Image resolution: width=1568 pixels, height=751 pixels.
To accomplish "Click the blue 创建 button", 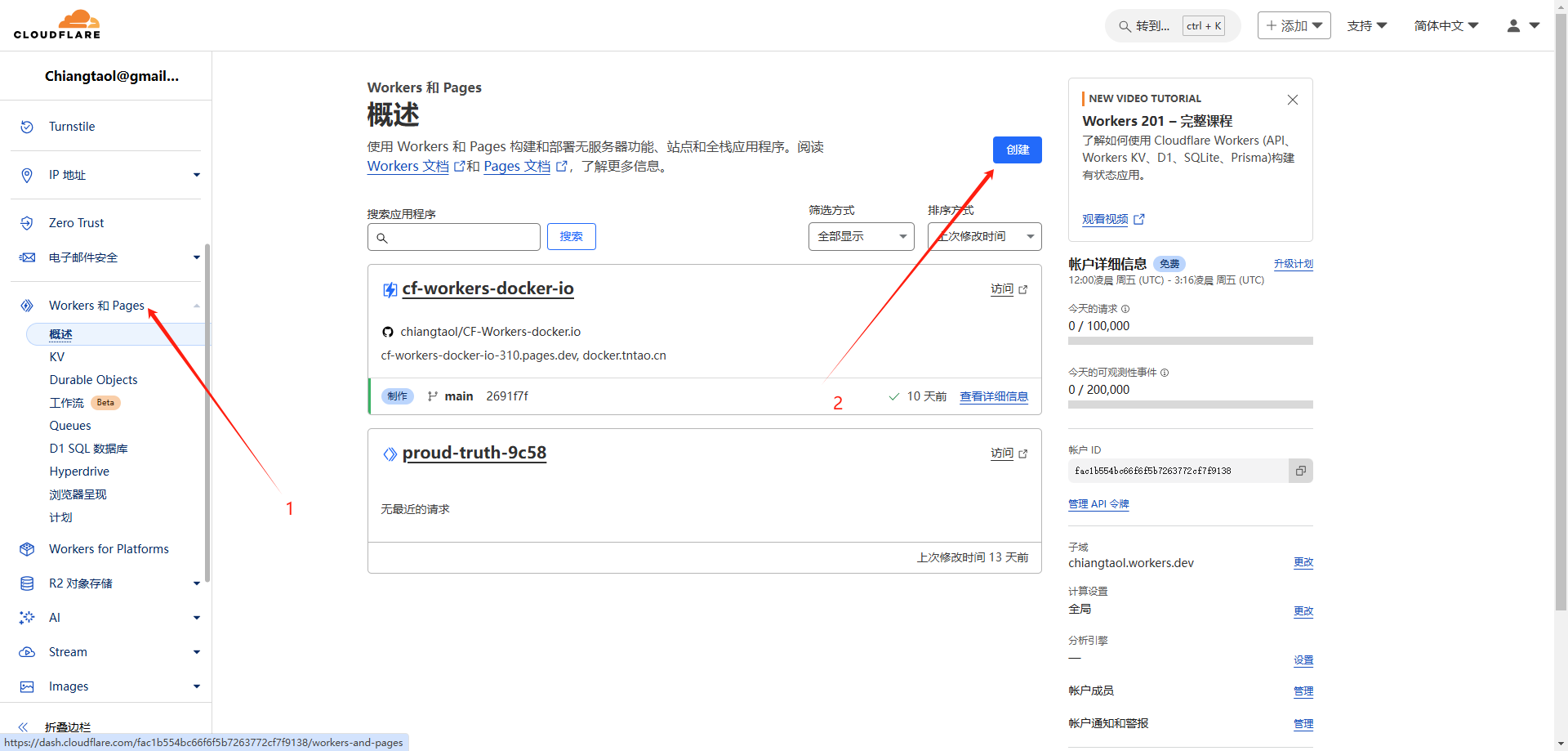I will tap(1017, 150).
